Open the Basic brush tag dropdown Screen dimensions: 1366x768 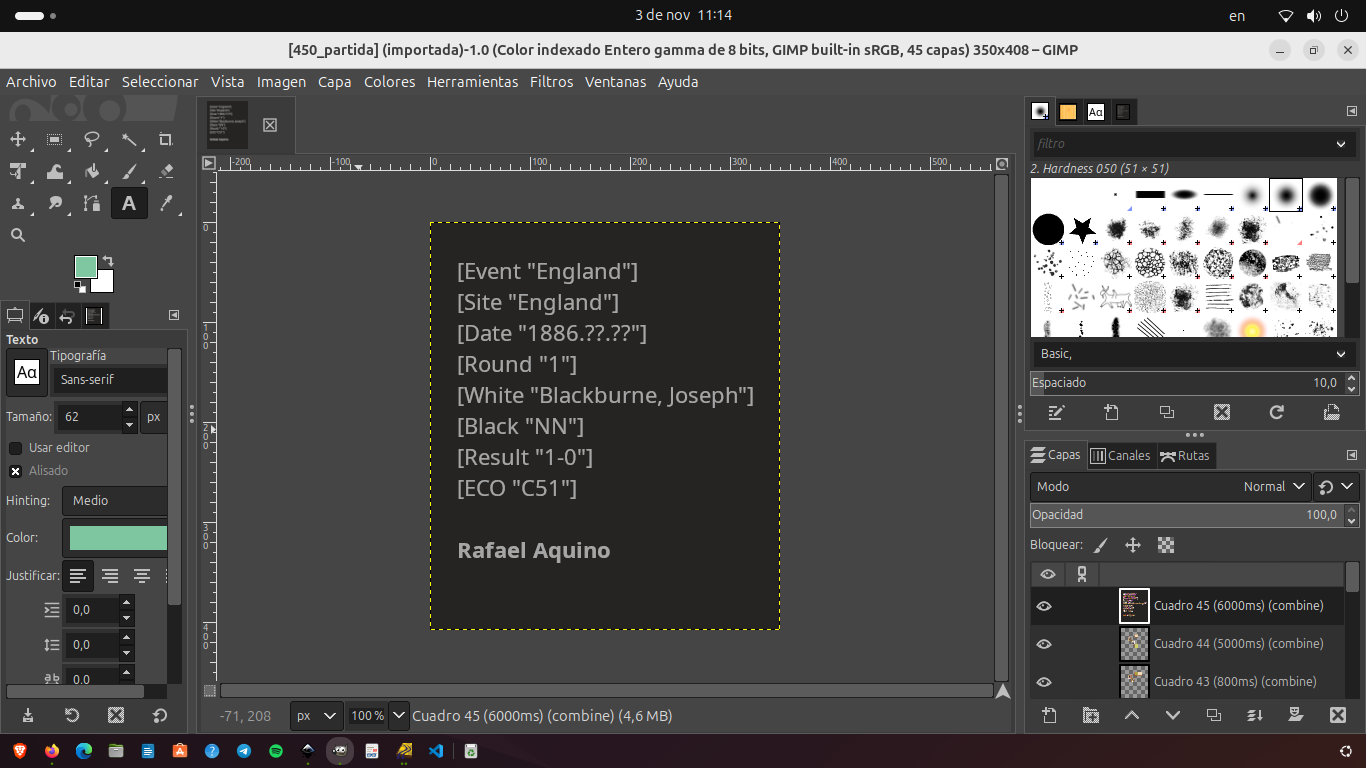click(1190, 354)
